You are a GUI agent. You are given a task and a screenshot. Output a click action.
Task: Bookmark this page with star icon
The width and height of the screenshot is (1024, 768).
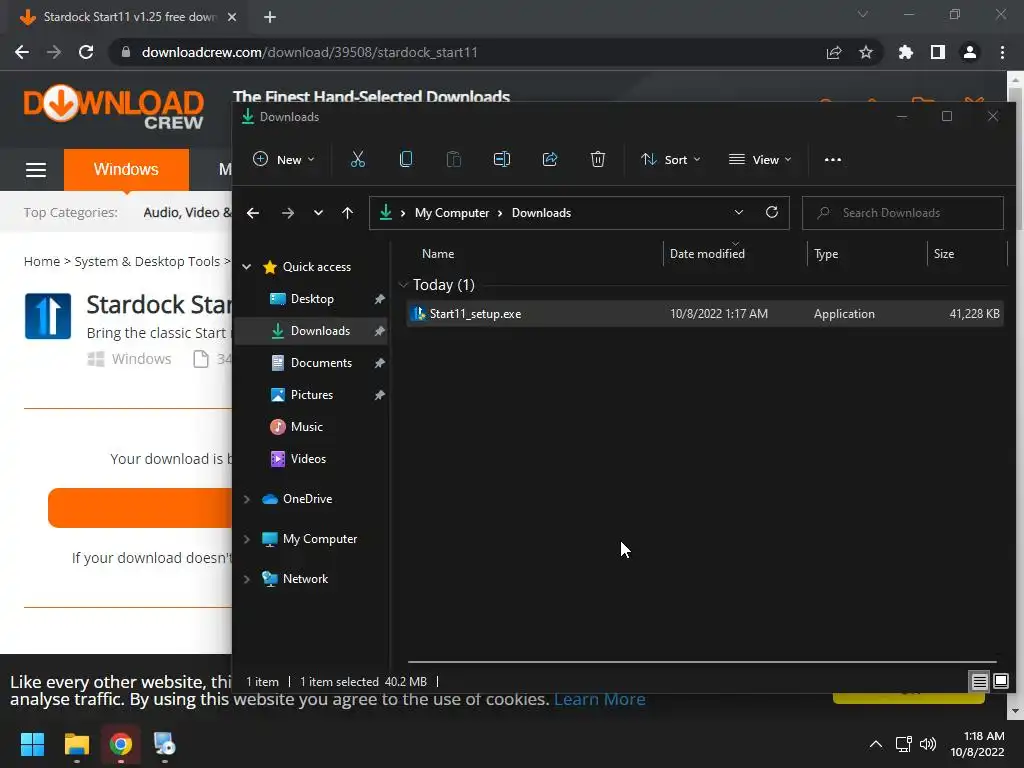click(x=866, y=52)
